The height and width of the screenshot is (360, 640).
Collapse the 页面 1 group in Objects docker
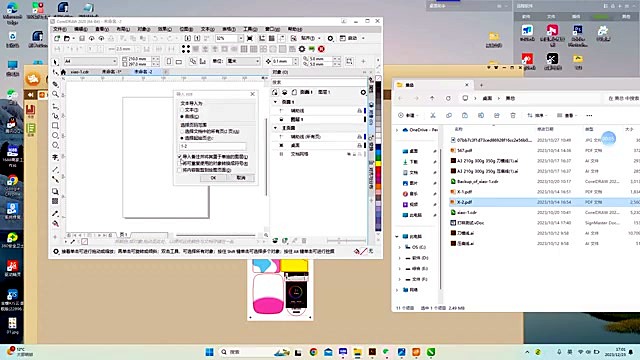click(x=276, y=102)
